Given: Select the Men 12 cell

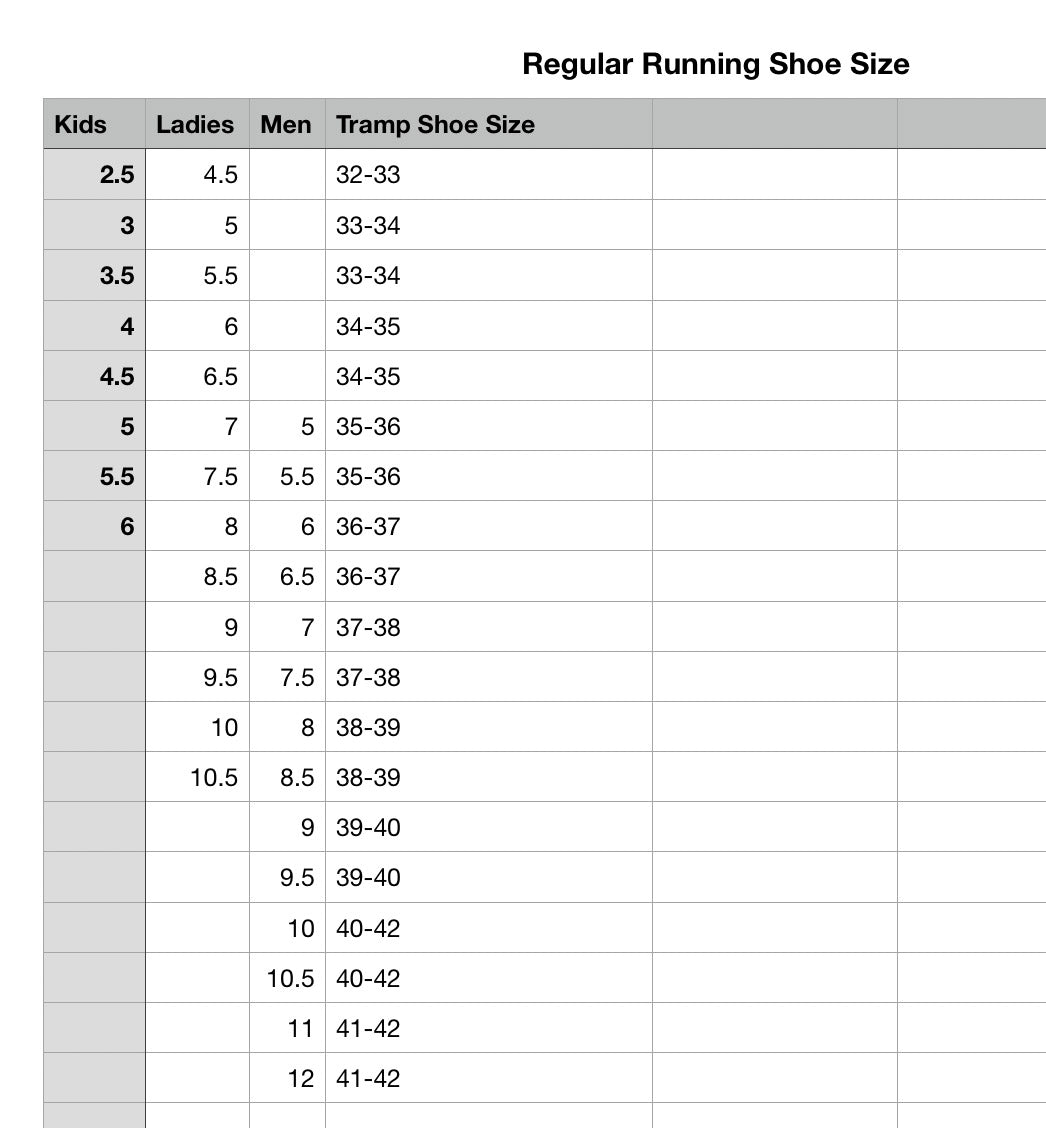Looking at the screenshot, I should (x=287, y=1078).
